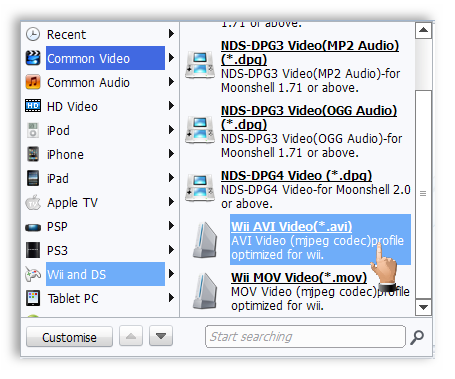Image resolution: width=455 pixels, height=379 pixels.
Task: Expand the iPod submenu arrow
Action: [x=171, y=130]
